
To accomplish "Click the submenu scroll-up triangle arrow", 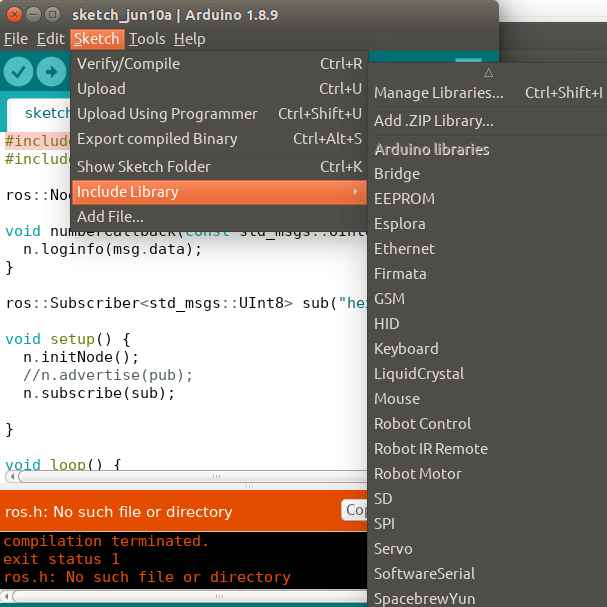I will click(x=488, y=73).
